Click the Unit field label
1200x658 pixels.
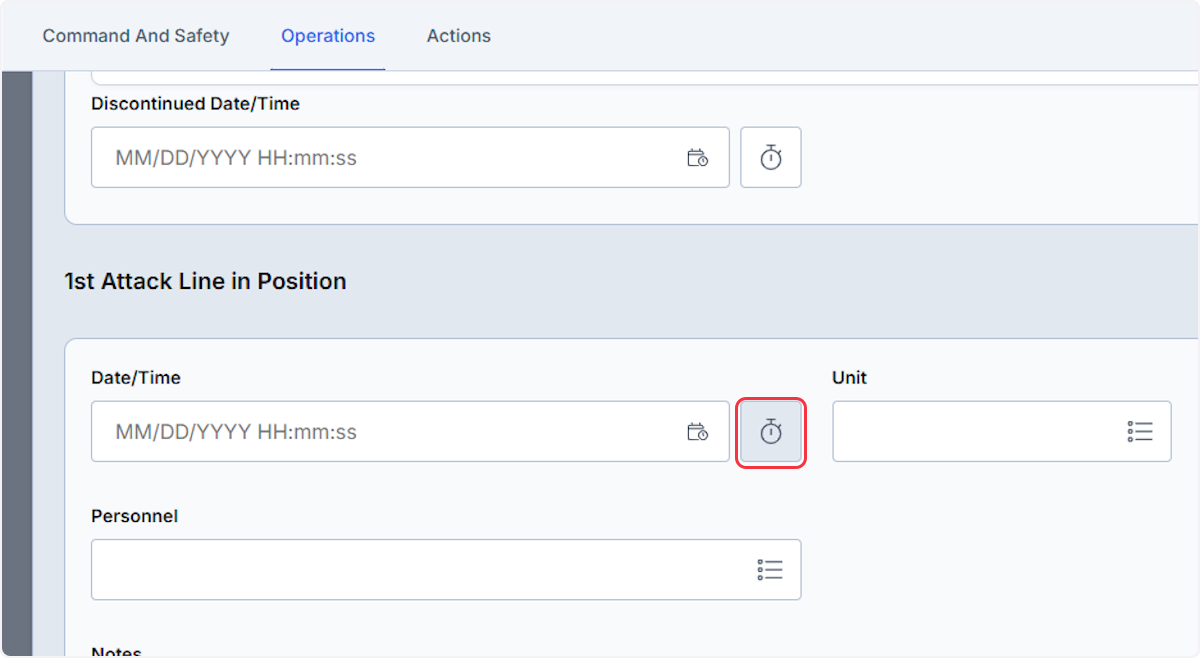click(x=849, y=378)
